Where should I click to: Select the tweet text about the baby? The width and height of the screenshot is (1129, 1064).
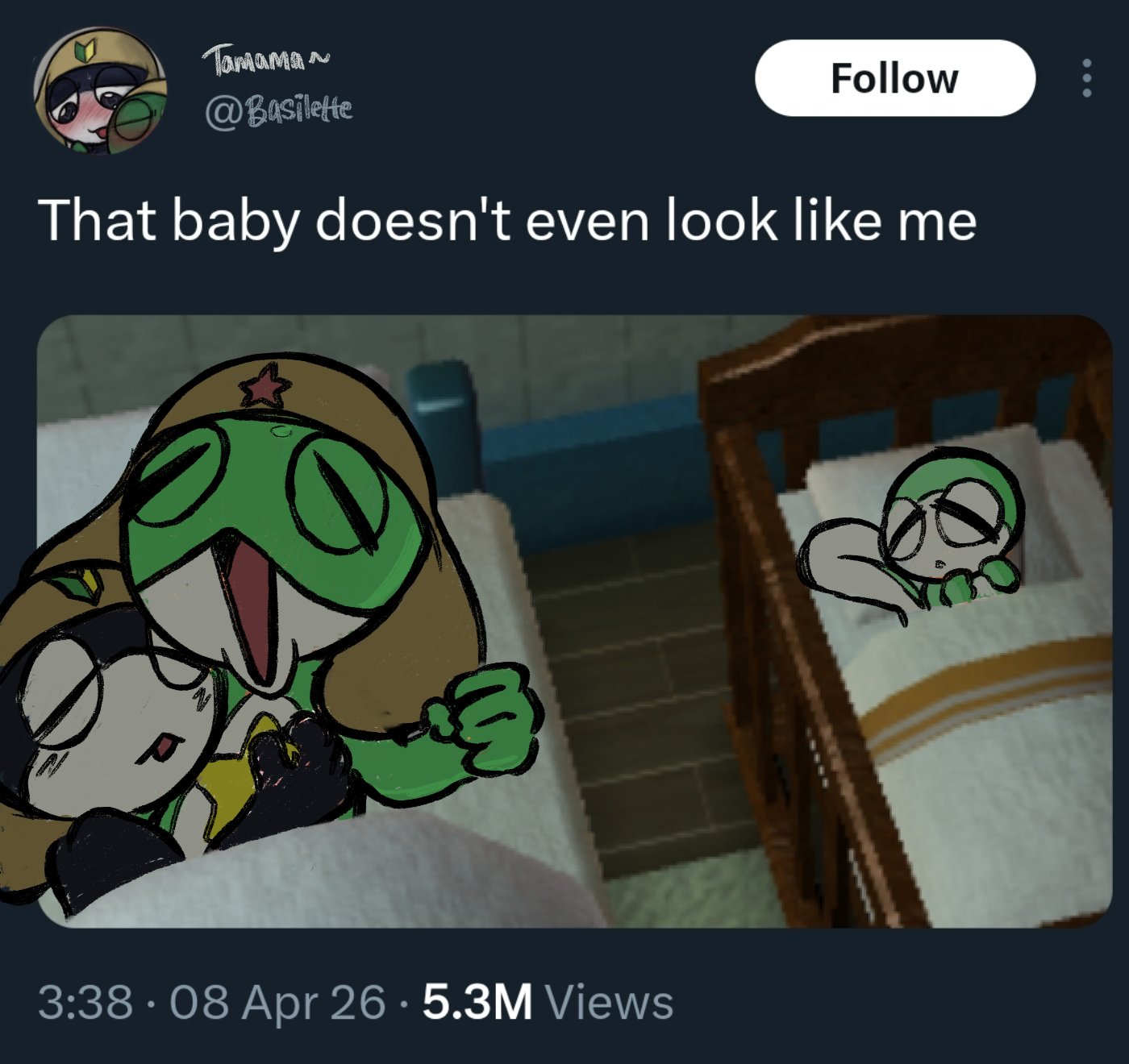[507, 219]
